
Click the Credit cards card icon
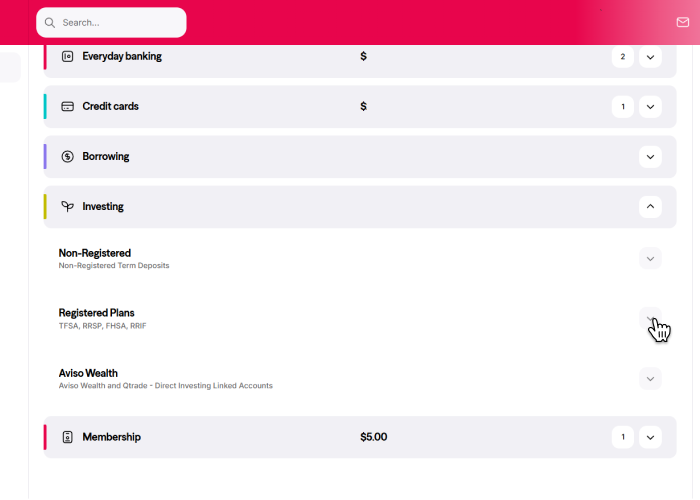click(68, 107)
